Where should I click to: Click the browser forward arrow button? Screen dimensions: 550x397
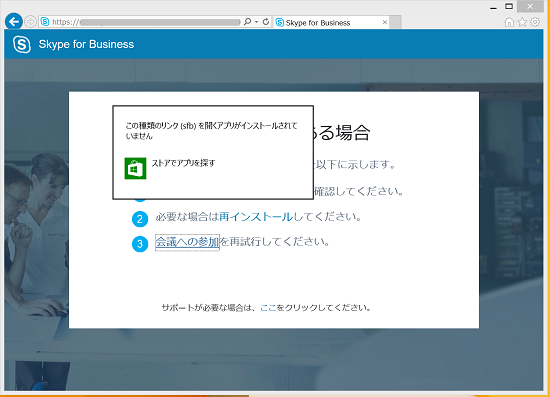point(31,22)
